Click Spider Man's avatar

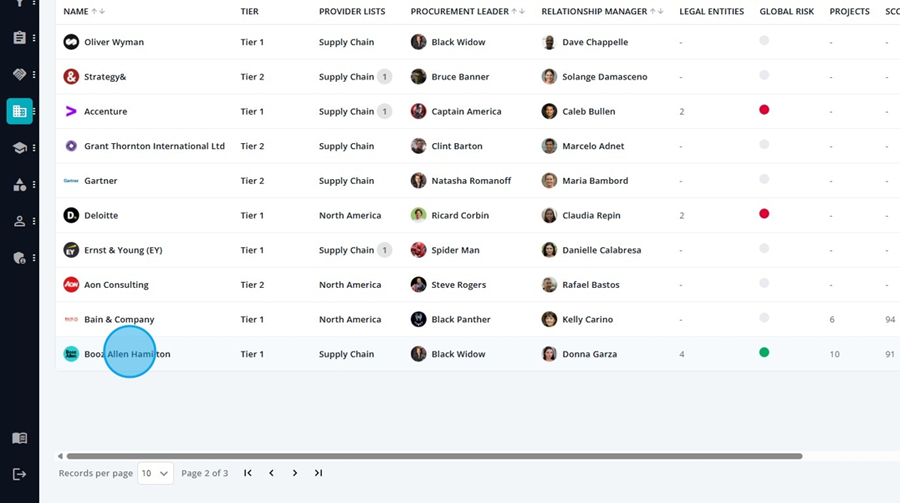[418, 250]
